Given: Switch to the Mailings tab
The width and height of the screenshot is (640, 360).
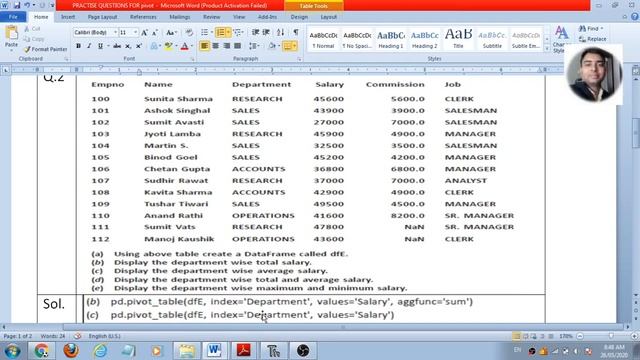Looking at the screenshot, I should point(180,17).
